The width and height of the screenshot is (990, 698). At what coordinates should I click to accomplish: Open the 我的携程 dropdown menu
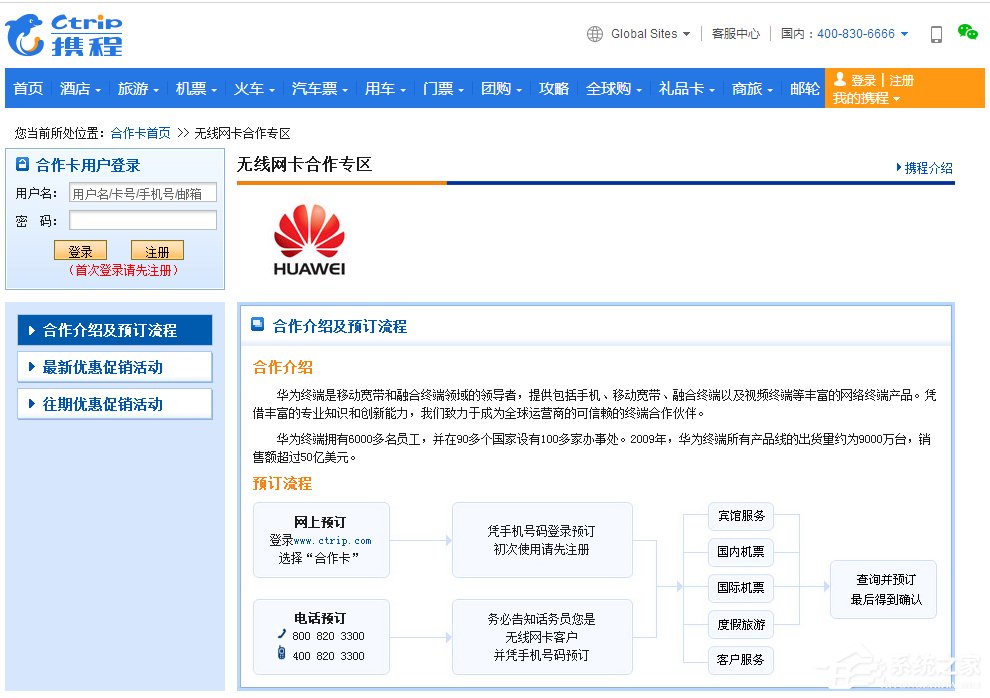click(x=866, y=98)
